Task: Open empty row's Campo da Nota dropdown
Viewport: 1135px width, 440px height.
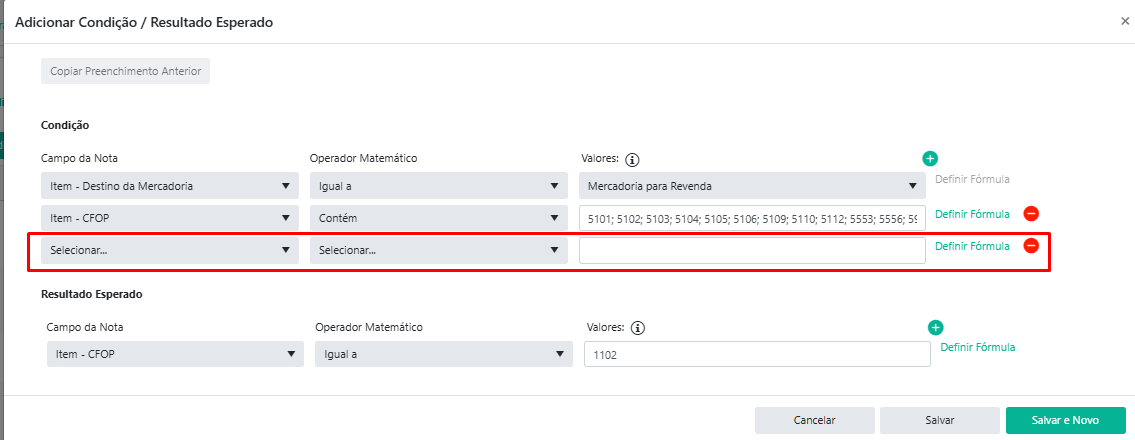Action: point(169,250)
